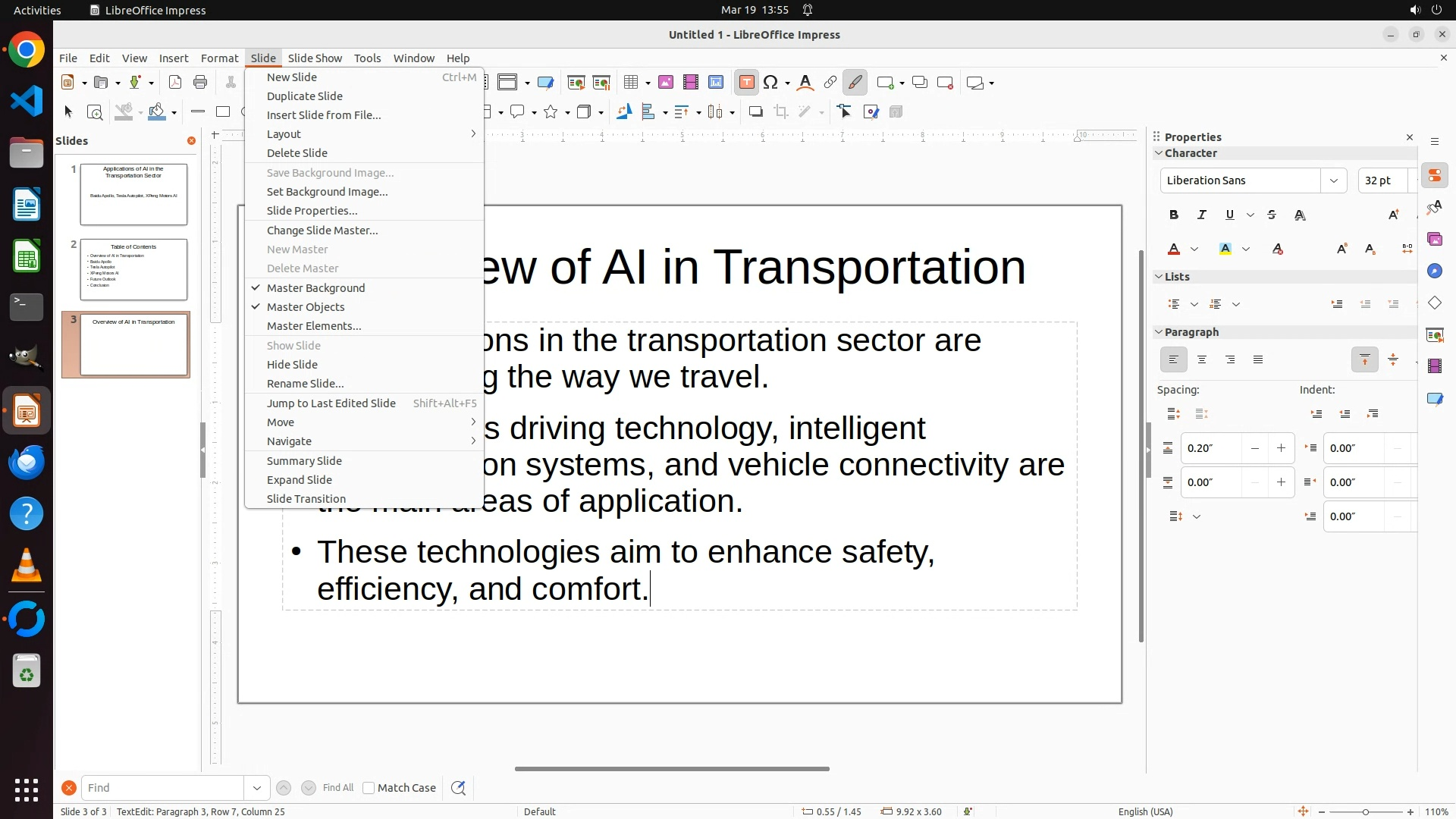Select the center paragraph alignment icon

1202,360
